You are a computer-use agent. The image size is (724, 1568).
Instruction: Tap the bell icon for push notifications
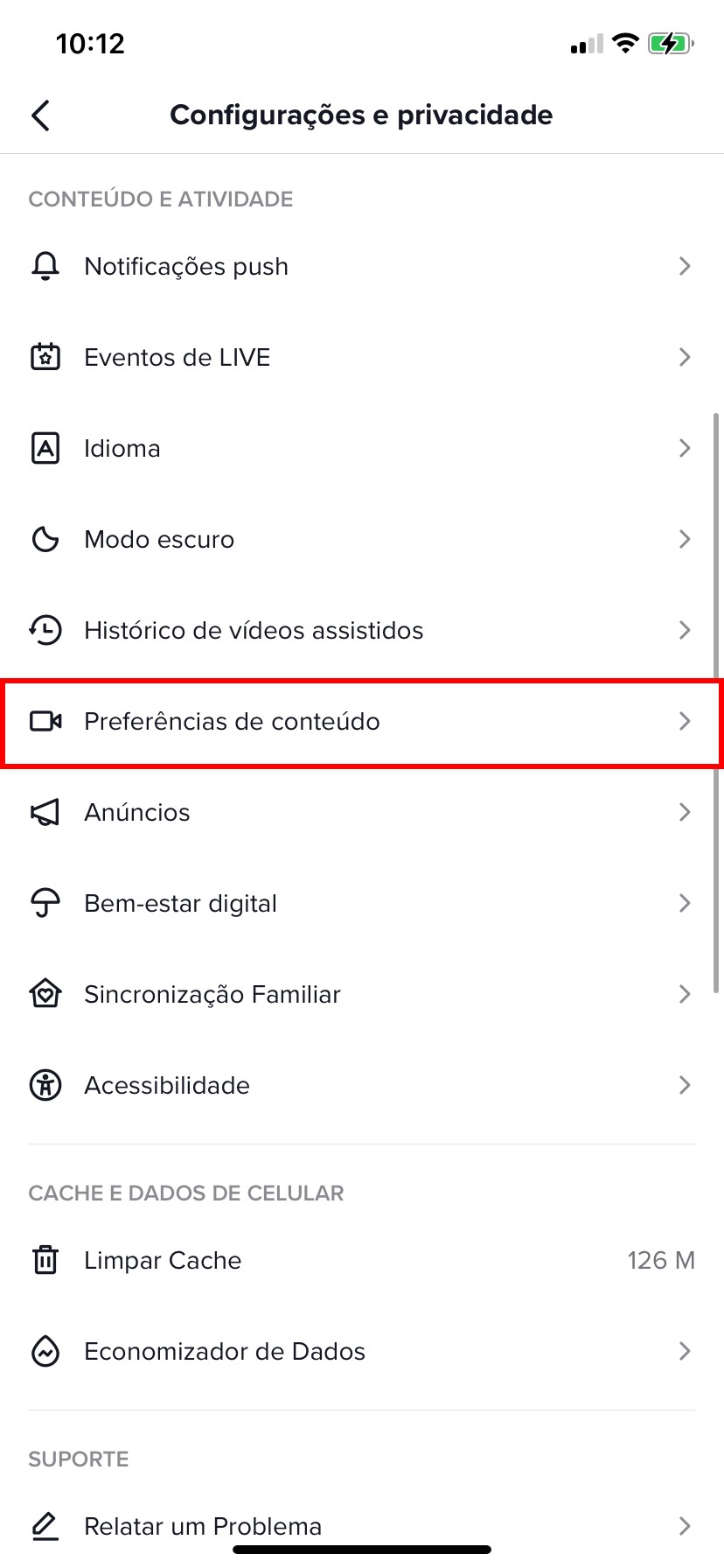click(x=45, y=266)
